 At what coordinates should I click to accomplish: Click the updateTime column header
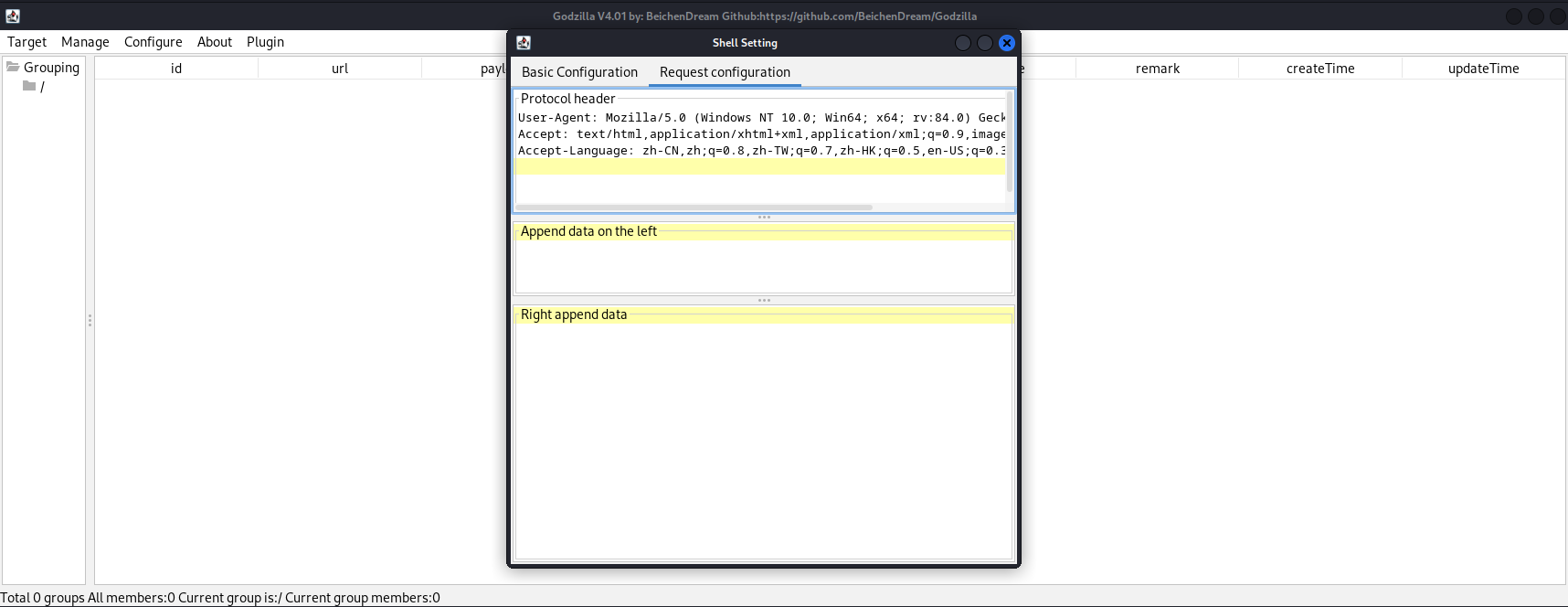pyautogui.click(x=1483, y=69)
